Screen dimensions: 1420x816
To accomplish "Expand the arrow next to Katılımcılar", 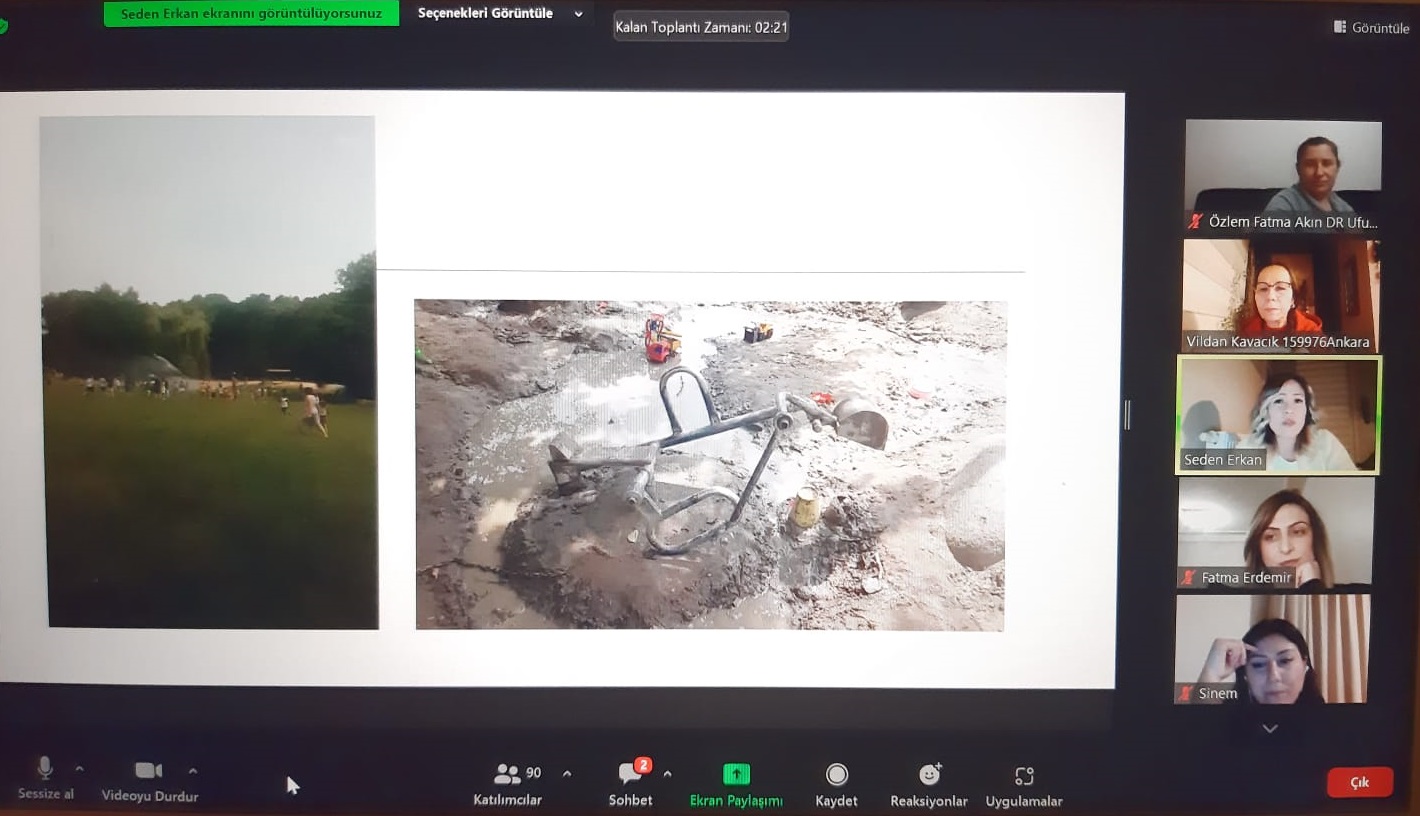I will coord(567,774).
